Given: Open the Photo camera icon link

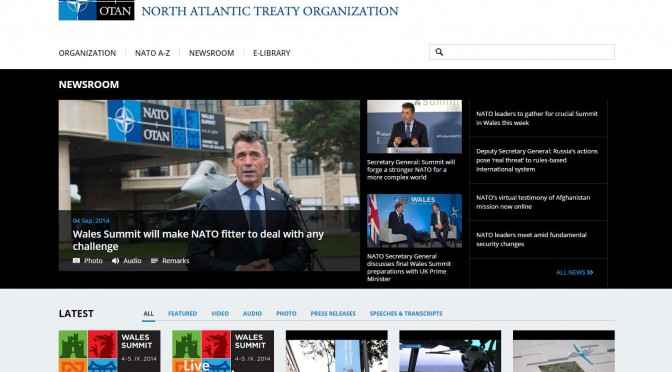Looking at the screenshot, I should pos(76,261).
